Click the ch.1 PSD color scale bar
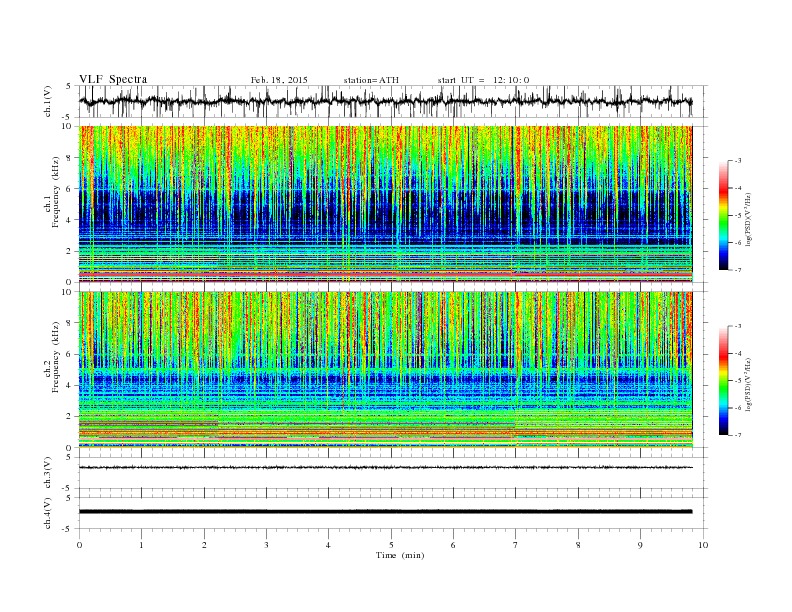The height and width of the screenshot is (612, 792). (x=723, y=216)
